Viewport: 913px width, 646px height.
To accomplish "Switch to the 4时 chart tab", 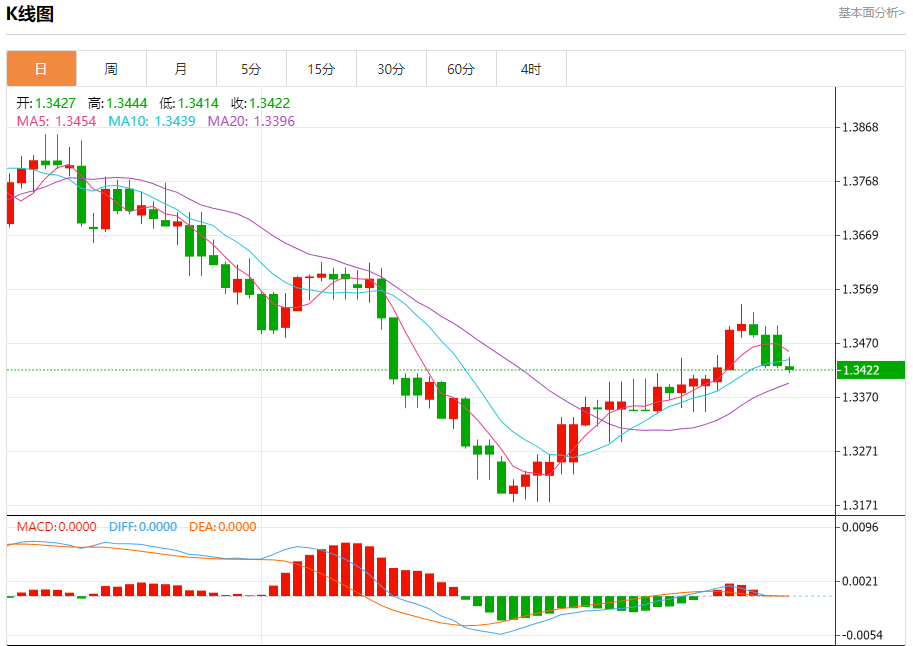I will pos(531,69).
